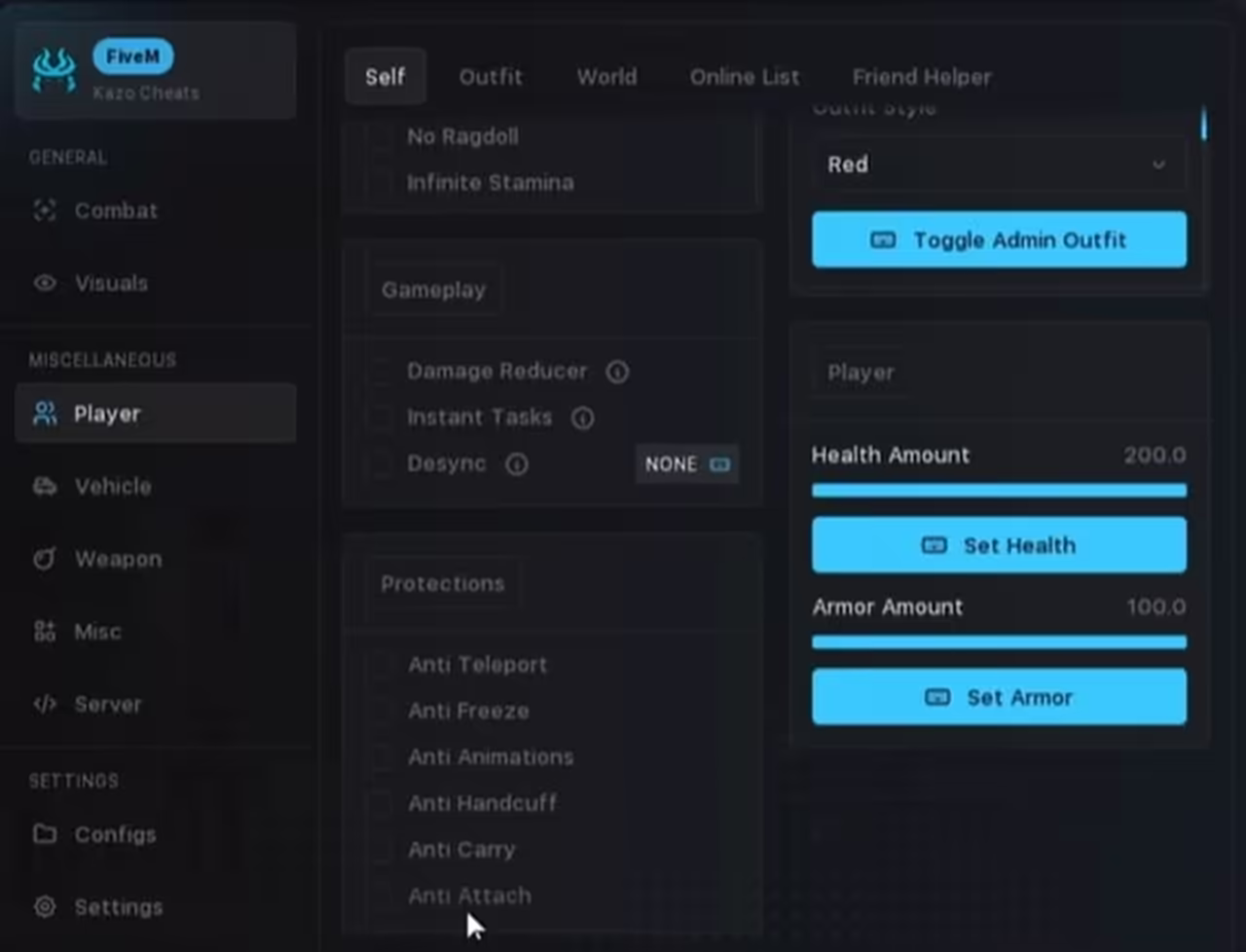The width and height of the screenshot is (1246, 952).
Task: Select the Weapon section icon
Action: tap(43, 558)
